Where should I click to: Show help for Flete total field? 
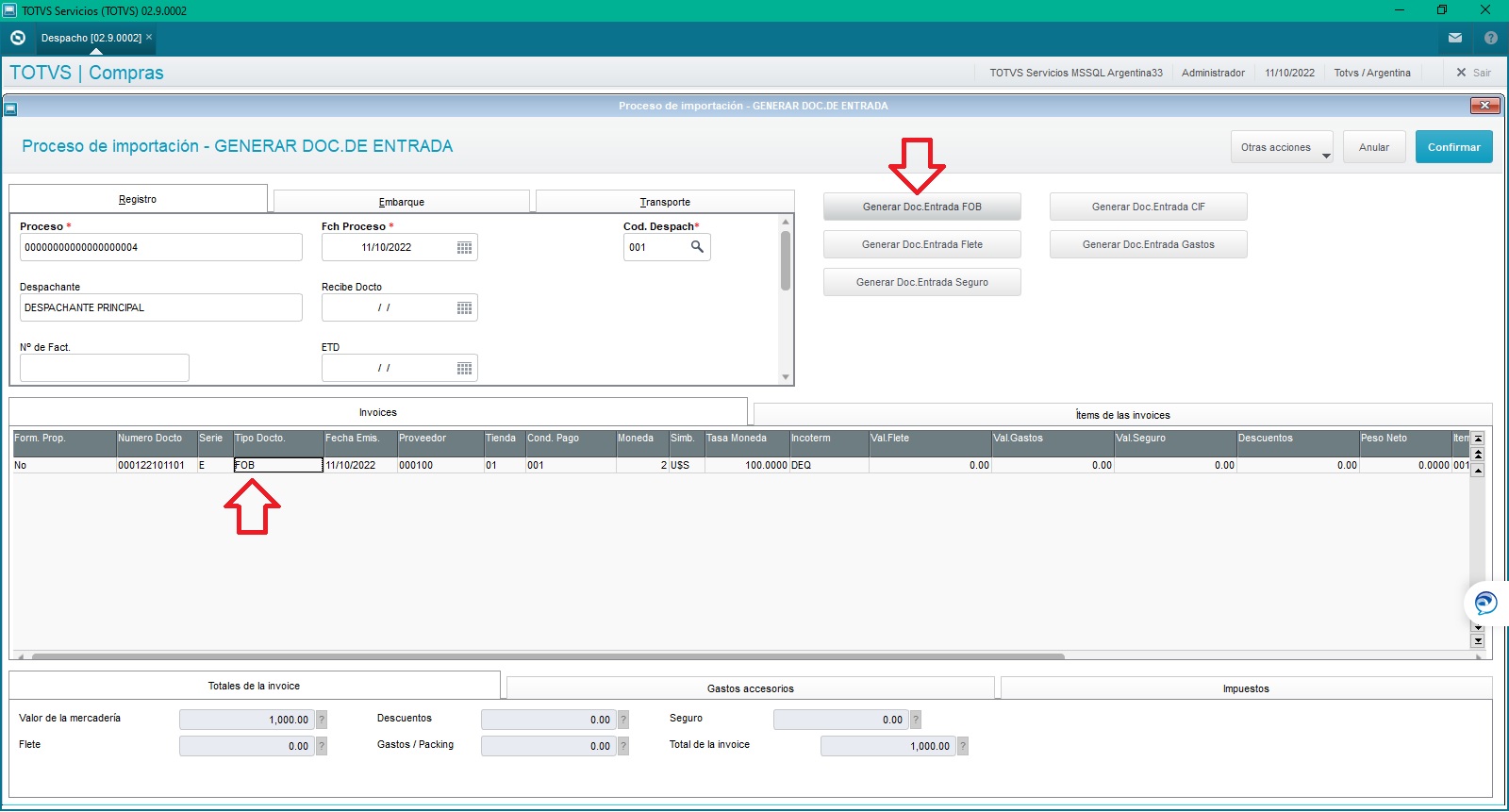tap(322, 746)
